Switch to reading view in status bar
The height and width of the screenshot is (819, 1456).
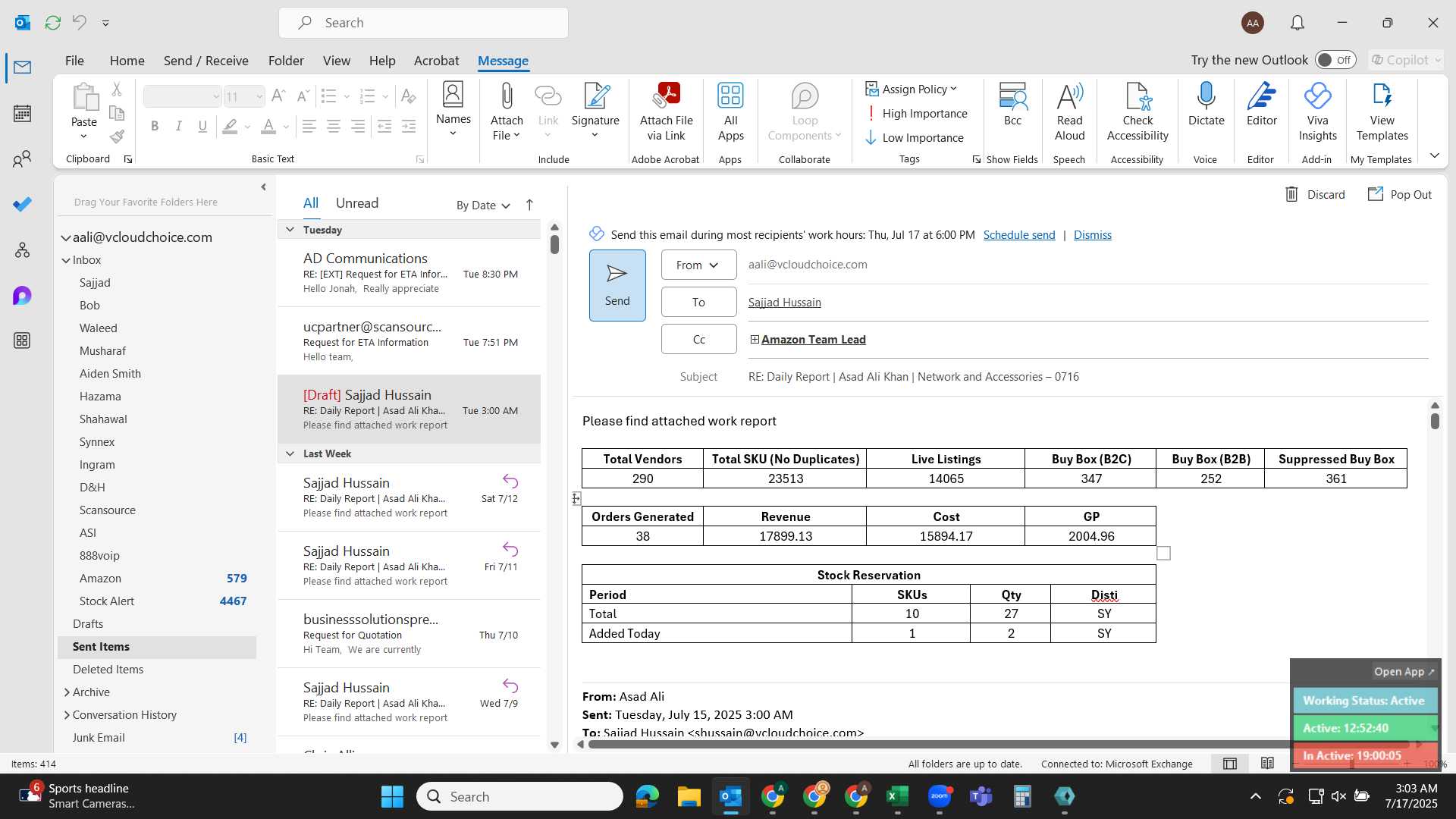click(x=1267, y=763)
